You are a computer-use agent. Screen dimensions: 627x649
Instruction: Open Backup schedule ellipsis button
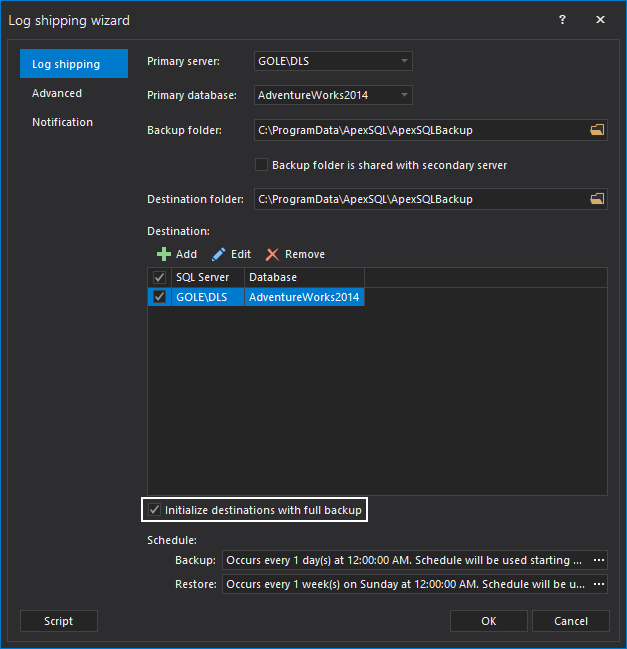599,560
